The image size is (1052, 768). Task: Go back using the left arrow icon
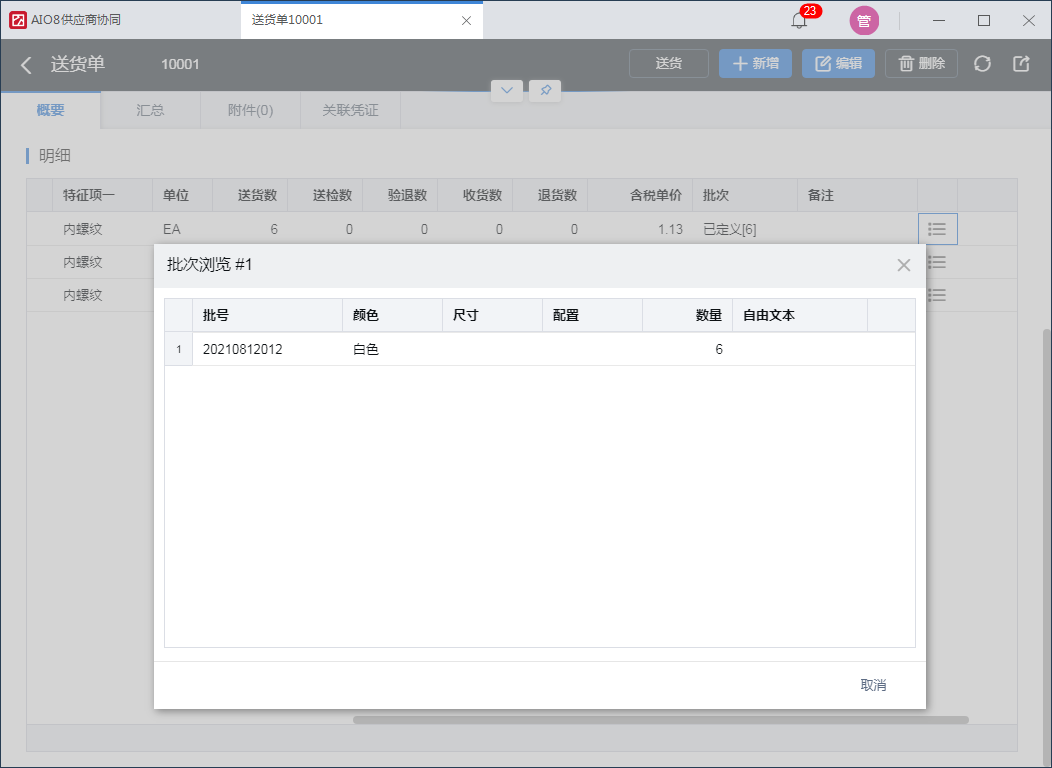pos(26,65)
